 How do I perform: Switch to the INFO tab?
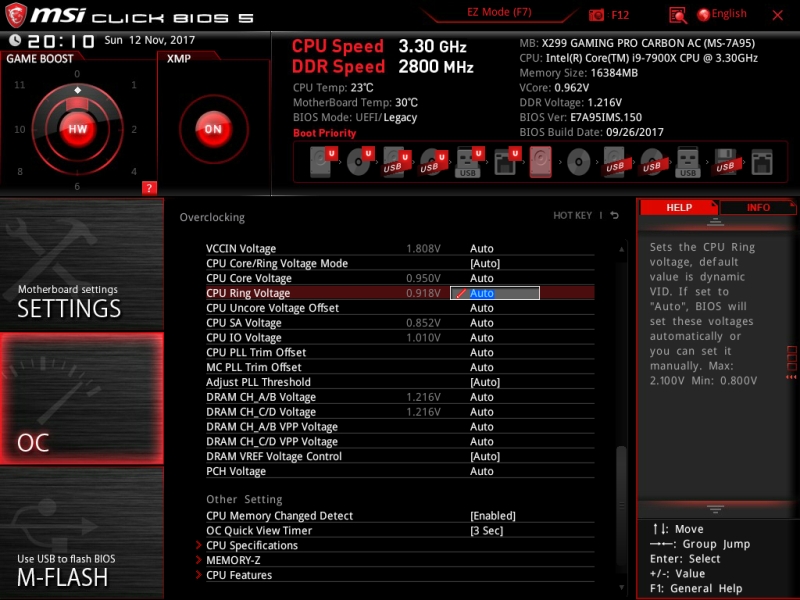click(758, 208)
